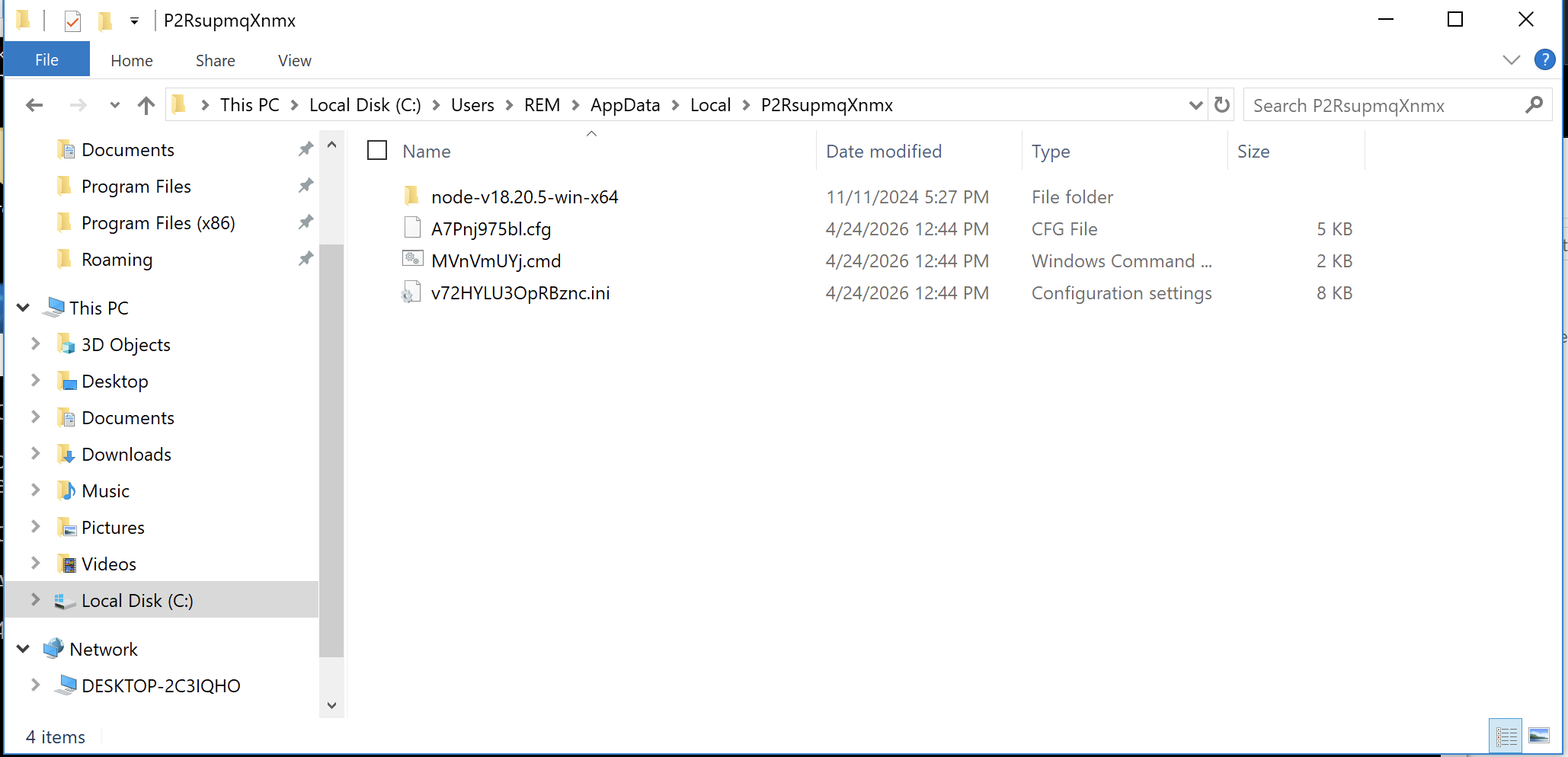Go back with the Back arrow
This screenshot has height=757, width=1568.
34,105
